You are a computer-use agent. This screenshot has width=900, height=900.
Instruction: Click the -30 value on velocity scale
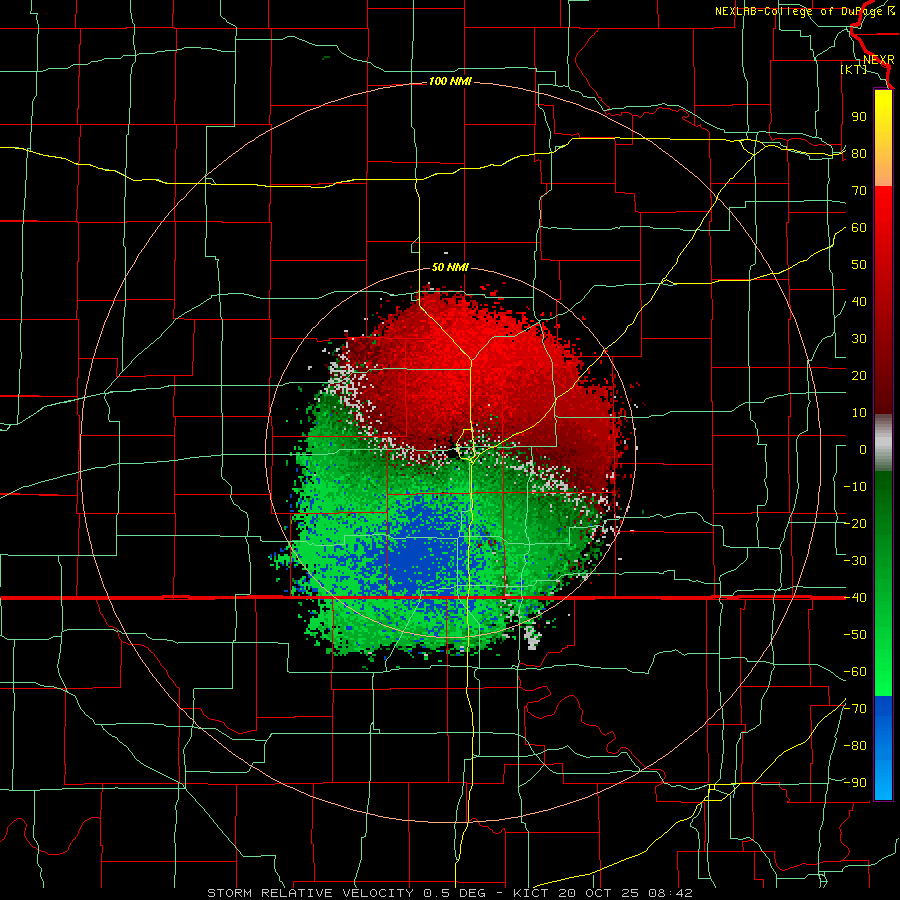855,561
